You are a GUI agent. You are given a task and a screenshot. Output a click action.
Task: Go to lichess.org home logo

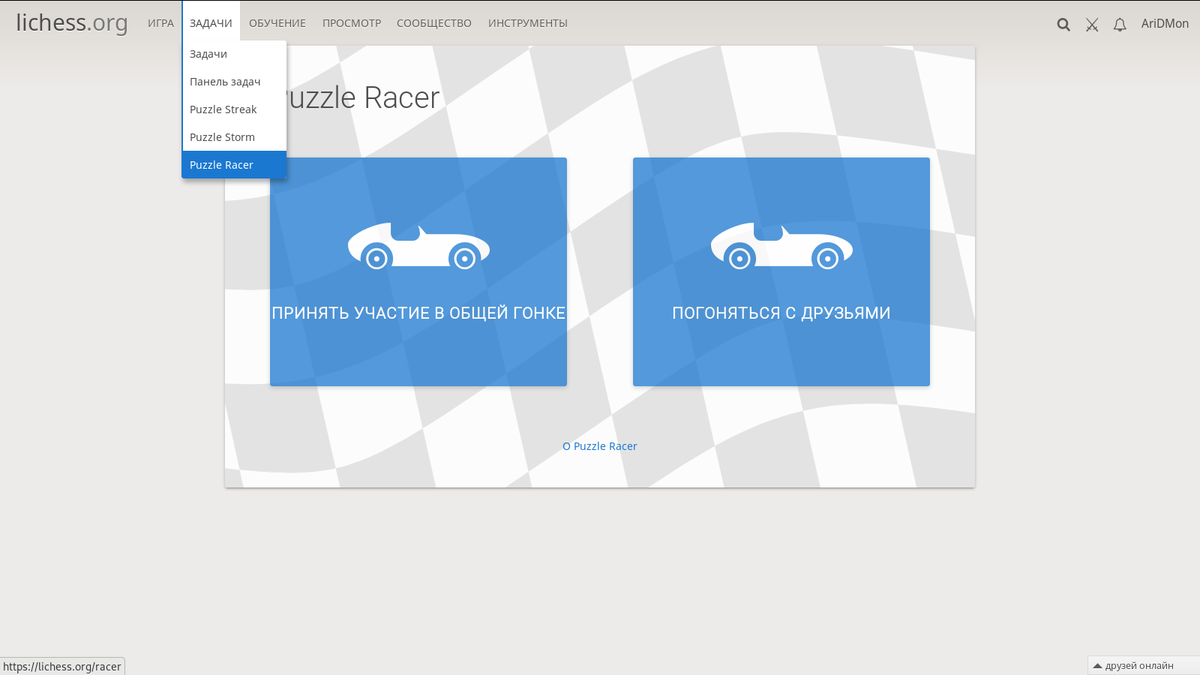(72, 22)
